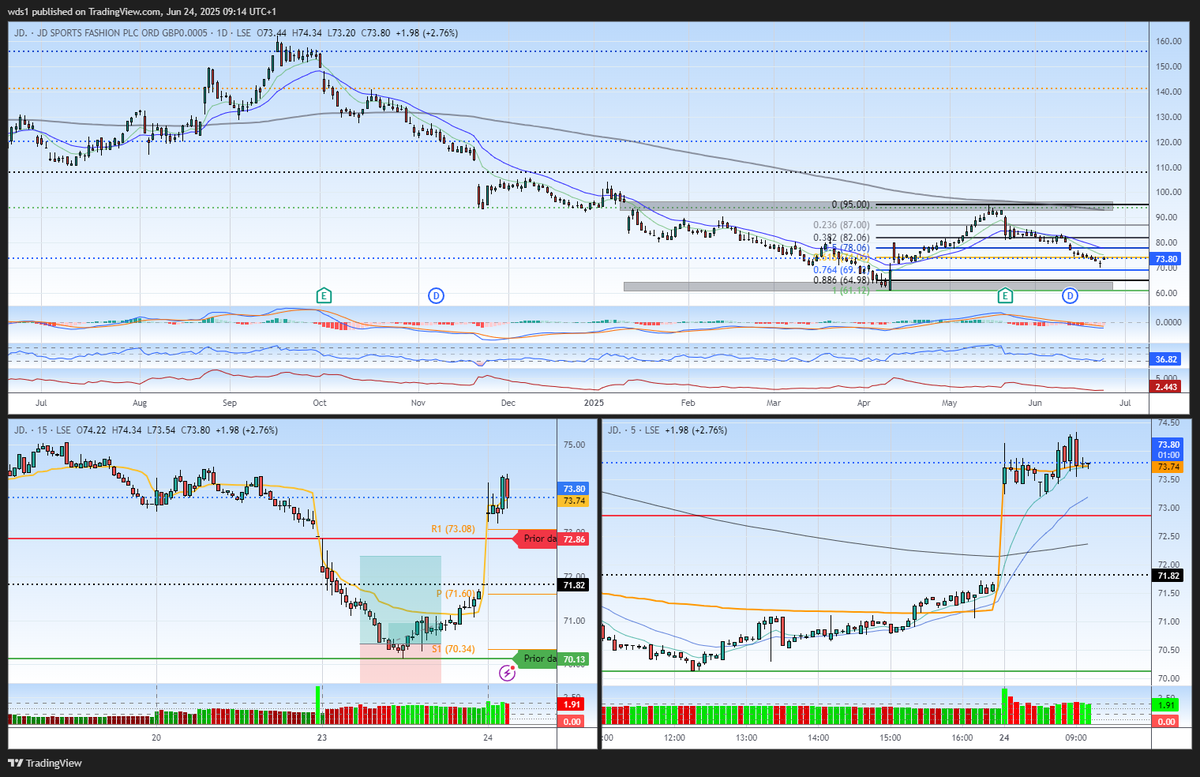
Task: Click the November dividend D marker on daily chart
Action: pos(436,295)
